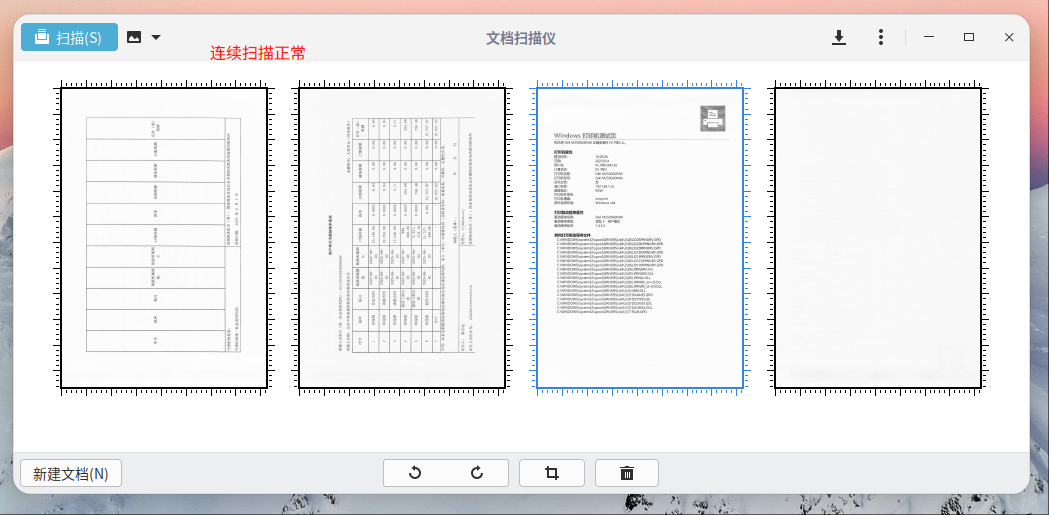
Task: Open the three-dot menu
Action: point(880,37)
